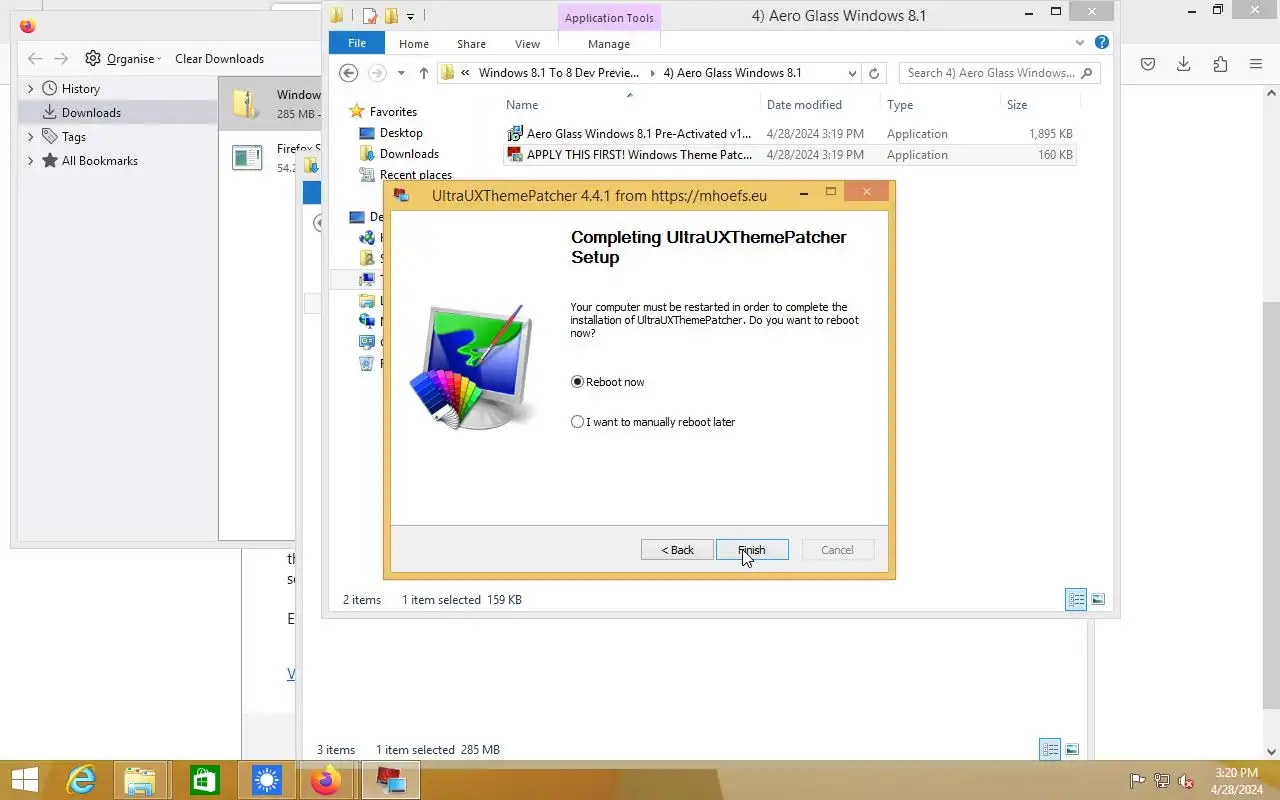
Task: Refresh the Aero Glass folder view
Action: click(x=874, y=73)
